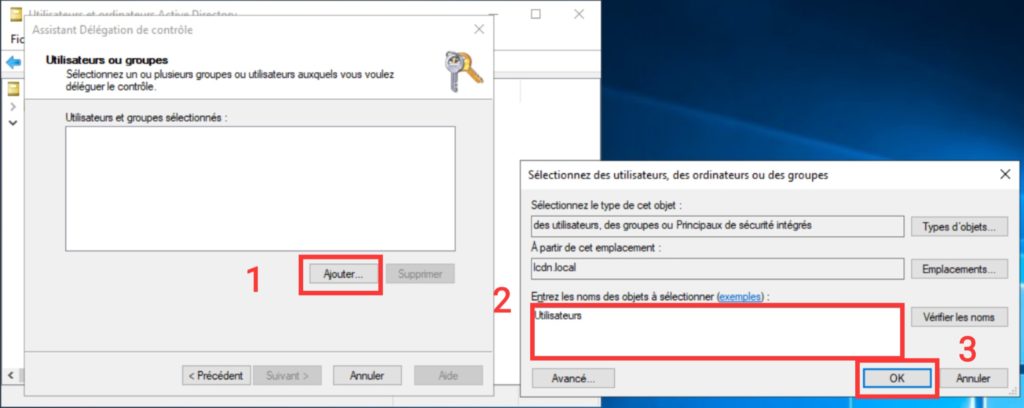Click the Aide button in wizard

coord(448,375)
